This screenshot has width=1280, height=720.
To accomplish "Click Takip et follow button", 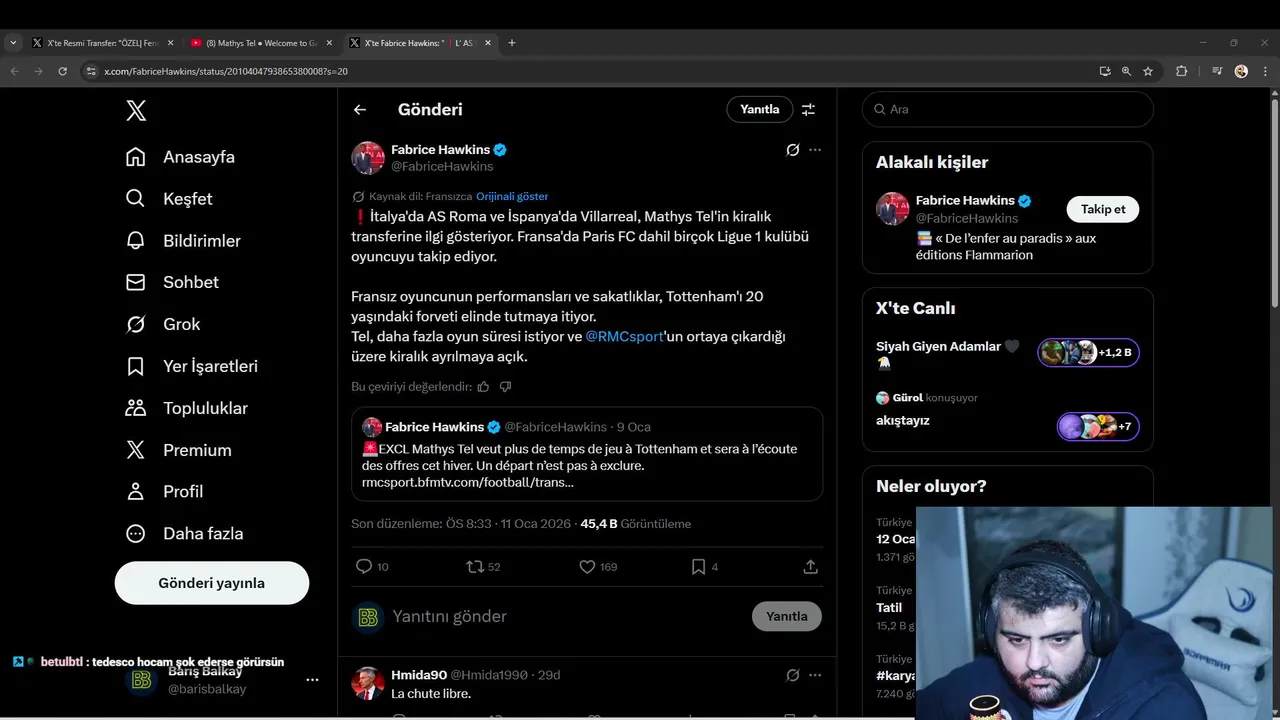I will click(1103, 209).
